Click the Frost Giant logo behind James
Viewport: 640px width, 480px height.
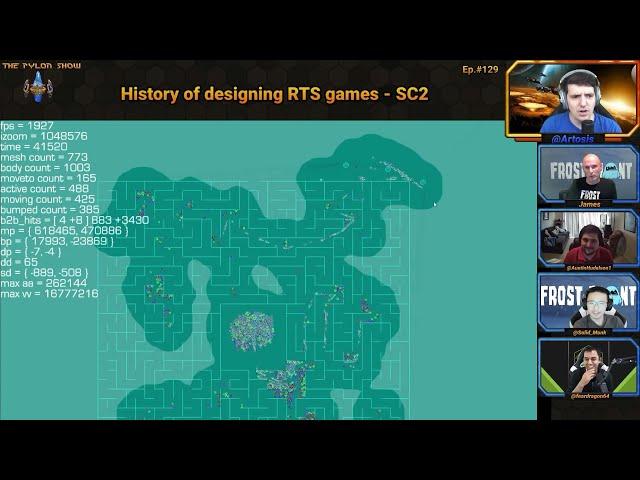pyautogui.click(x=591, y=170)
